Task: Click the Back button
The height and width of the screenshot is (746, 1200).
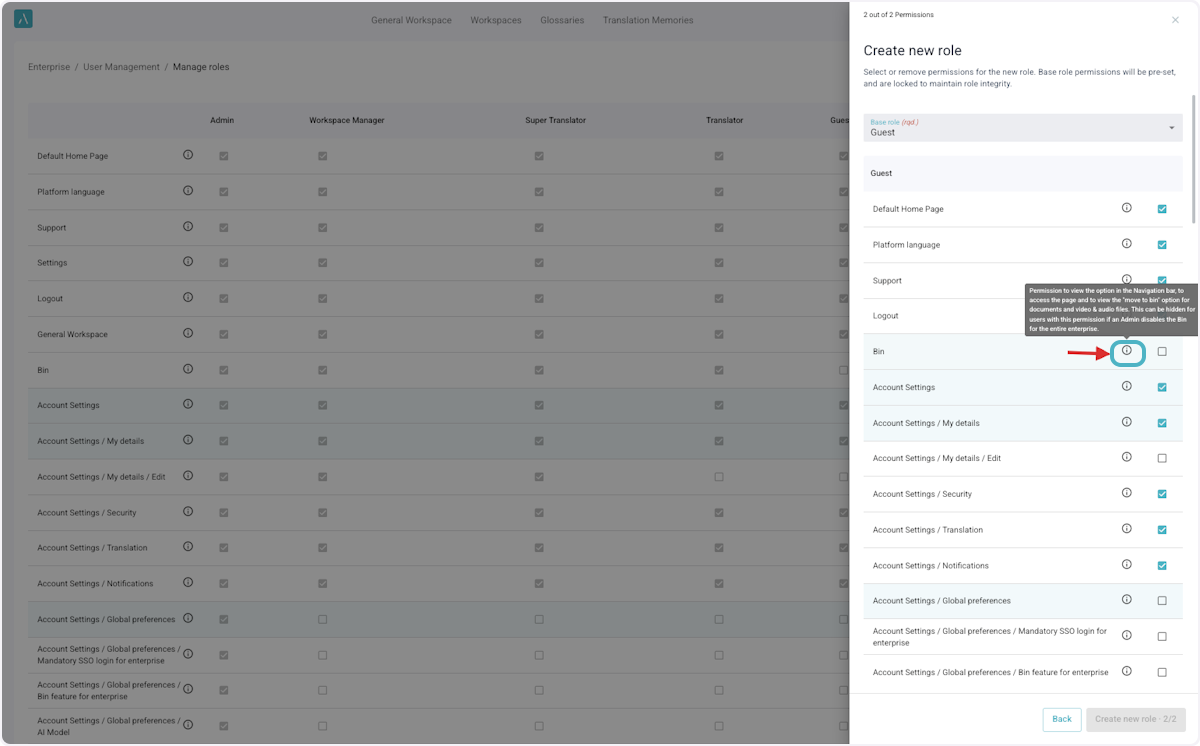Action: (x=1061, y=719)
